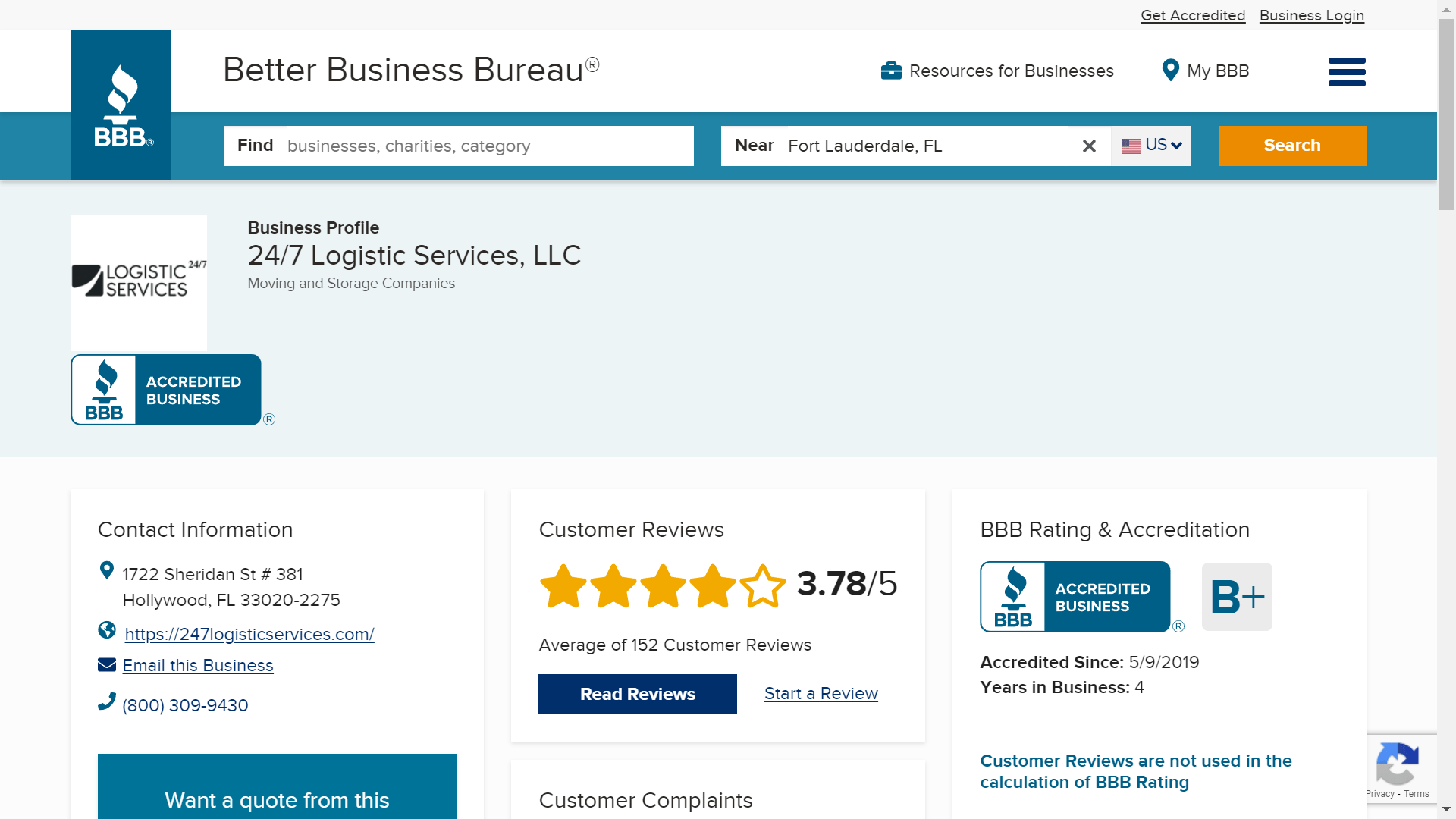Click the 3.78/5 rating score
This screenshot has height=819, width=1456.
click(847, 584)
